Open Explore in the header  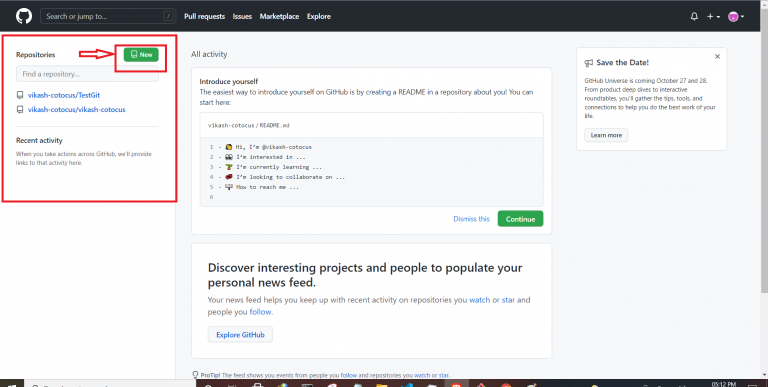[319, 16]
